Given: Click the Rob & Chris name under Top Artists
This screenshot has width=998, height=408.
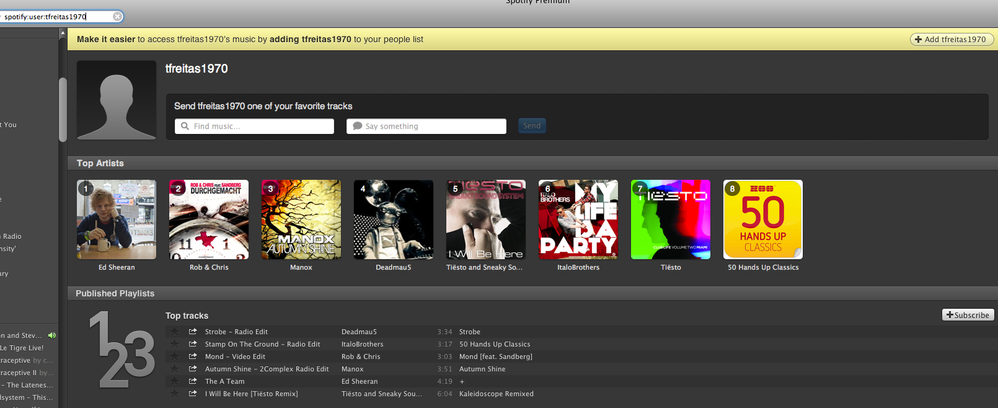Looking at the screenshot, I should click(x=209, y=267).
